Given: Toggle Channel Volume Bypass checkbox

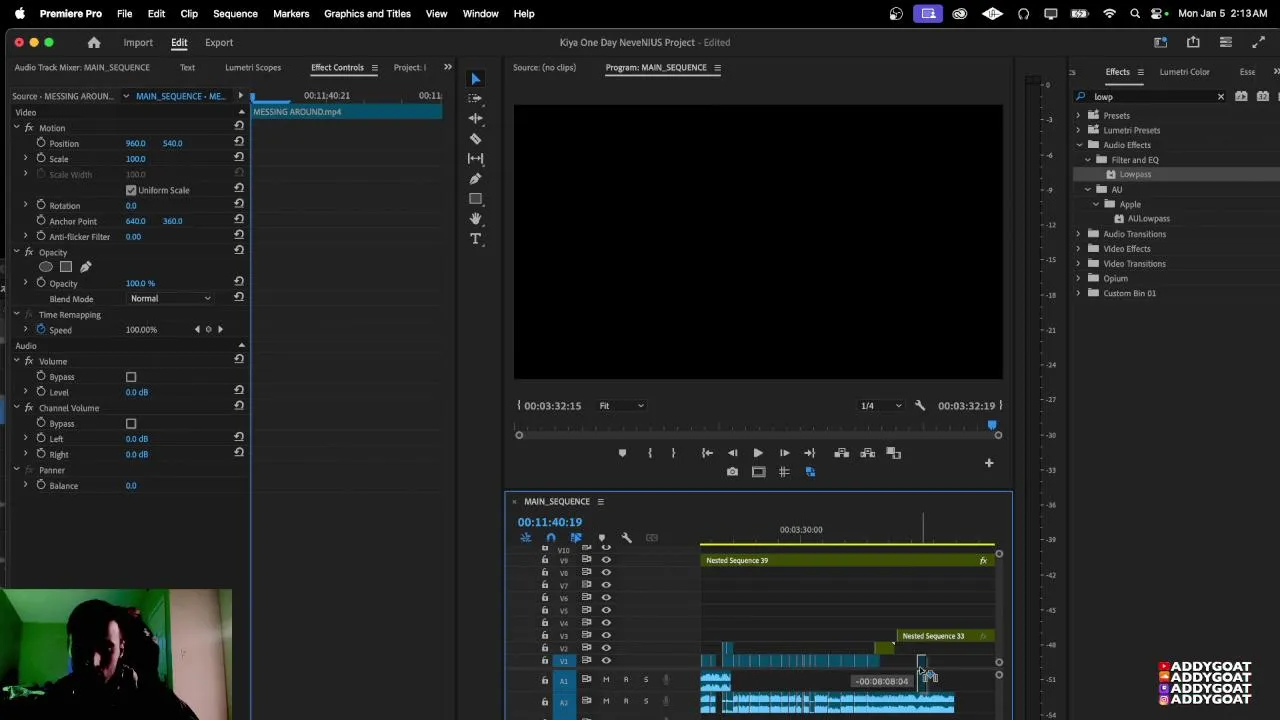Looking at the screenshot, I should [131, 424].
